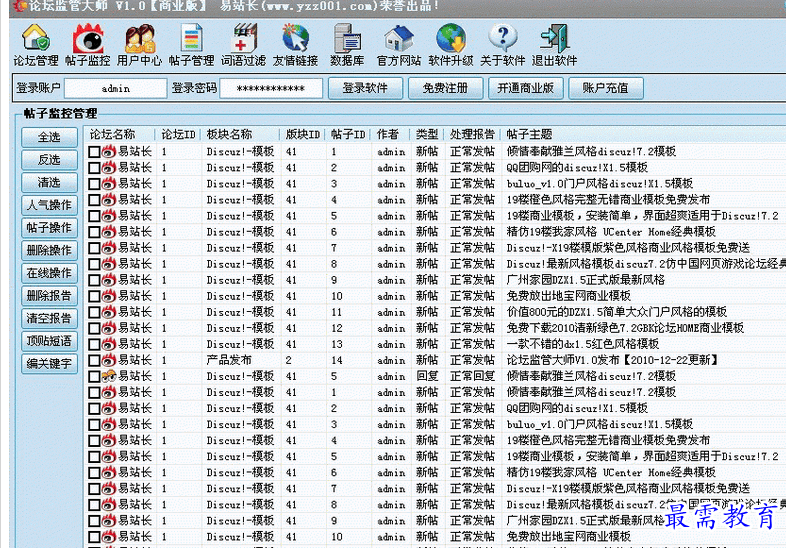Click 账户充值 button
This screenshot has width=786, height=548.
tap(606, 88)
